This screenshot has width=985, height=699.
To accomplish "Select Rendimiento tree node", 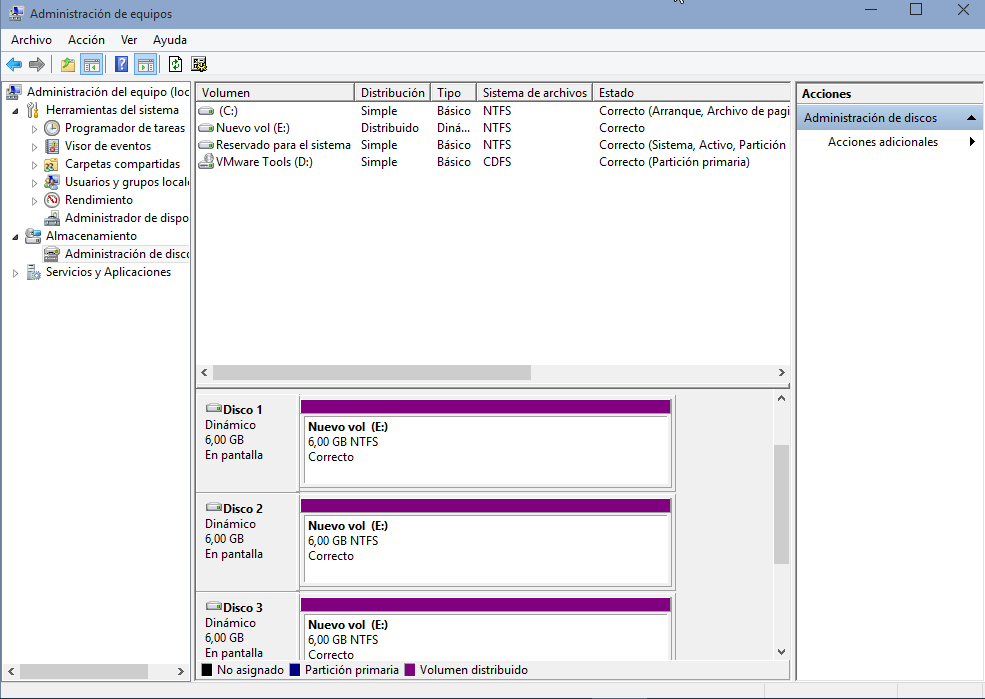I will tap(99, 200).
